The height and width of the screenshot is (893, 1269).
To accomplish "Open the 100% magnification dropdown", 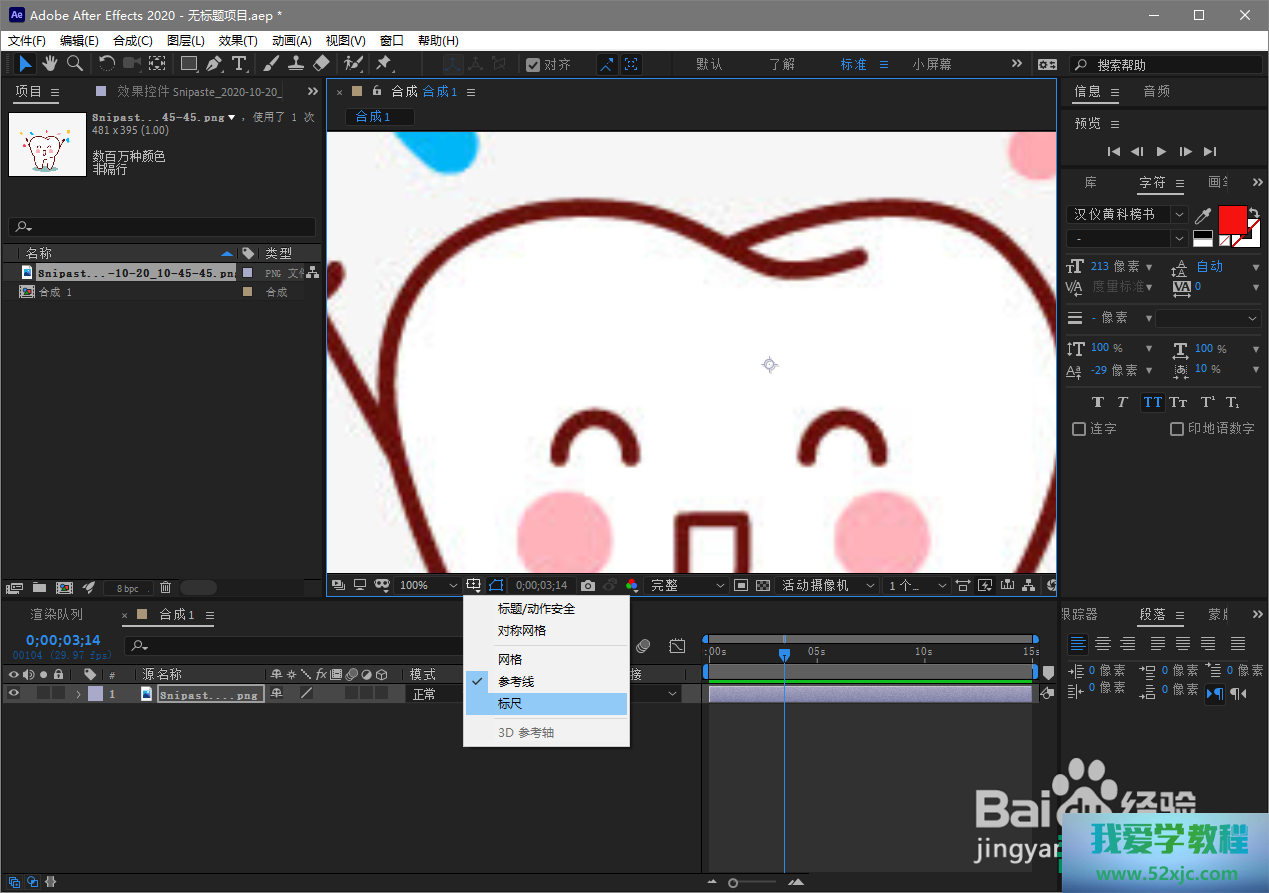I will pos(427,585).
